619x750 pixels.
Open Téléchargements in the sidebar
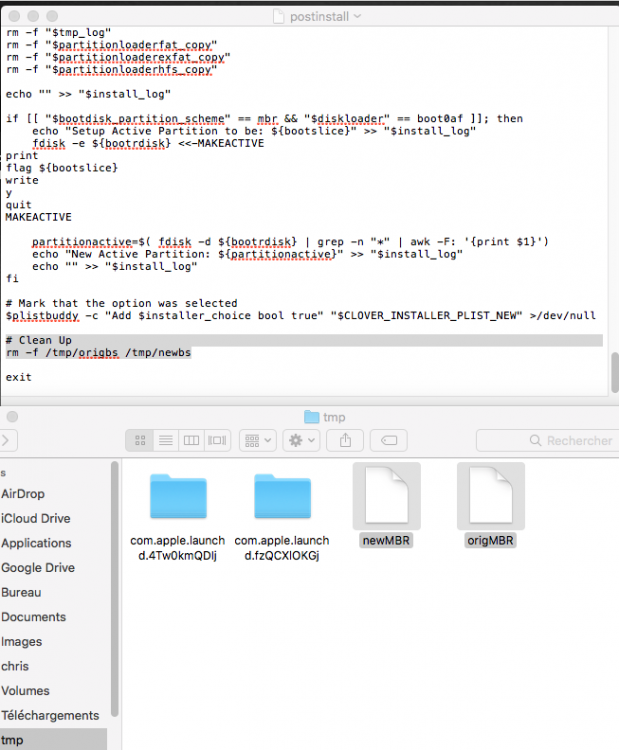(x=50, y=715)
